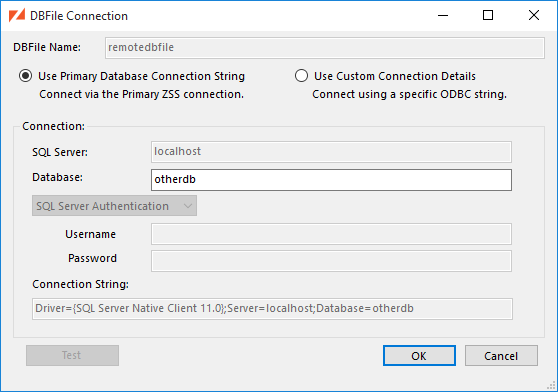Viewport: 558px width, 392px height.
Task: Click the DBFile Connection app icon
Action: coord(17,16)
